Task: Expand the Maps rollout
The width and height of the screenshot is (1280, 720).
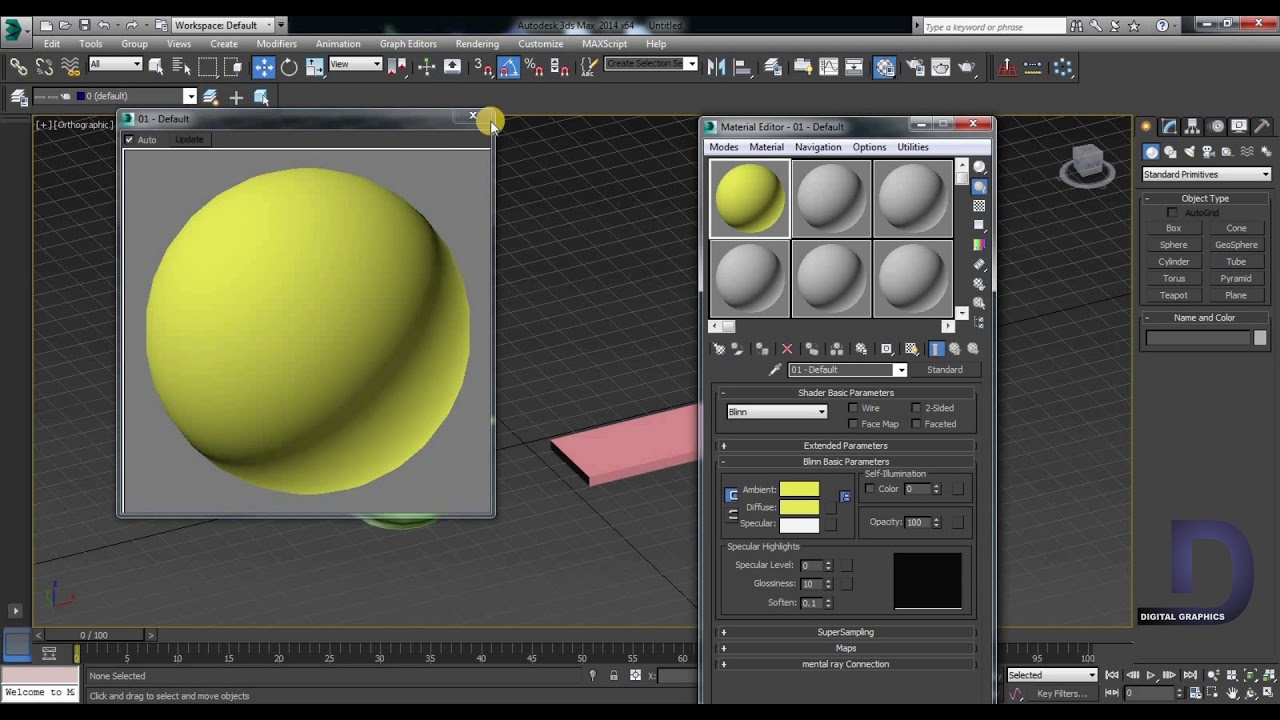Action: point(846,647)
